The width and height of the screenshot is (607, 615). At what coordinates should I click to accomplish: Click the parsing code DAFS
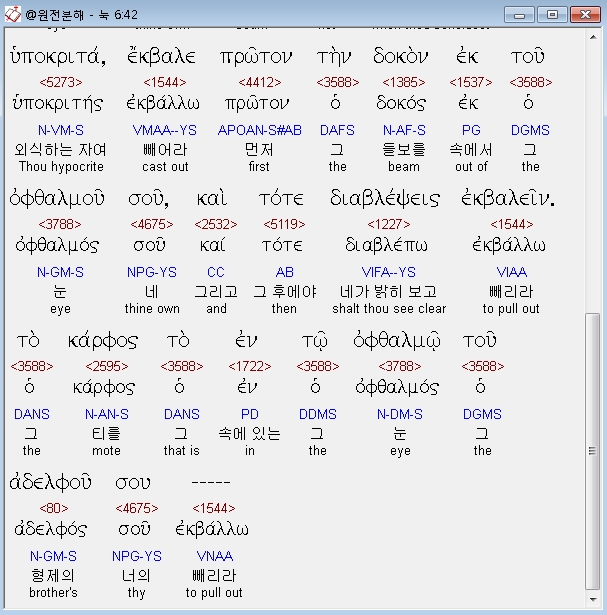[x=337, y=130]
